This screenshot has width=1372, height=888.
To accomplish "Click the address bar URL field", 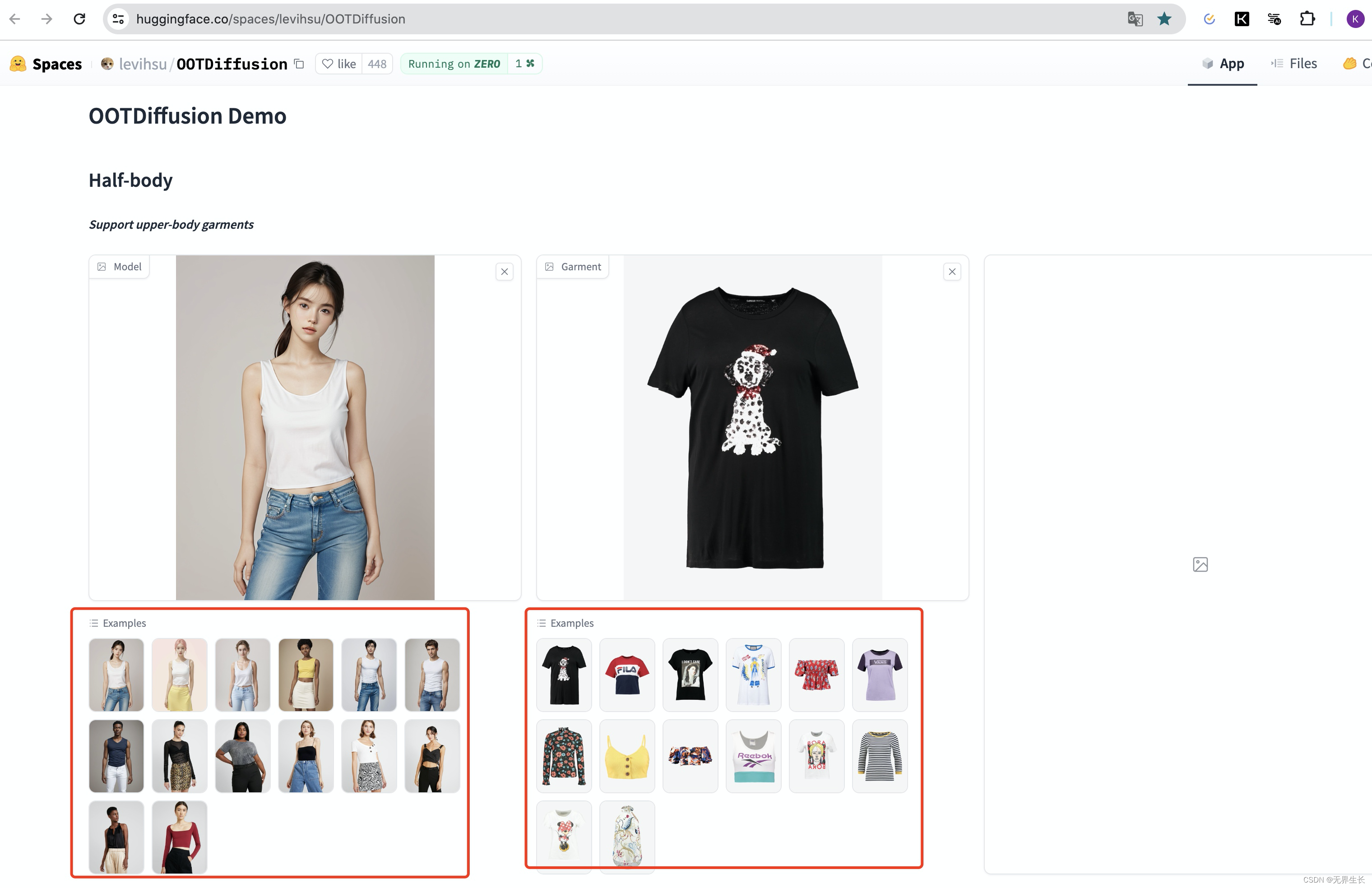I will [576, 19].
